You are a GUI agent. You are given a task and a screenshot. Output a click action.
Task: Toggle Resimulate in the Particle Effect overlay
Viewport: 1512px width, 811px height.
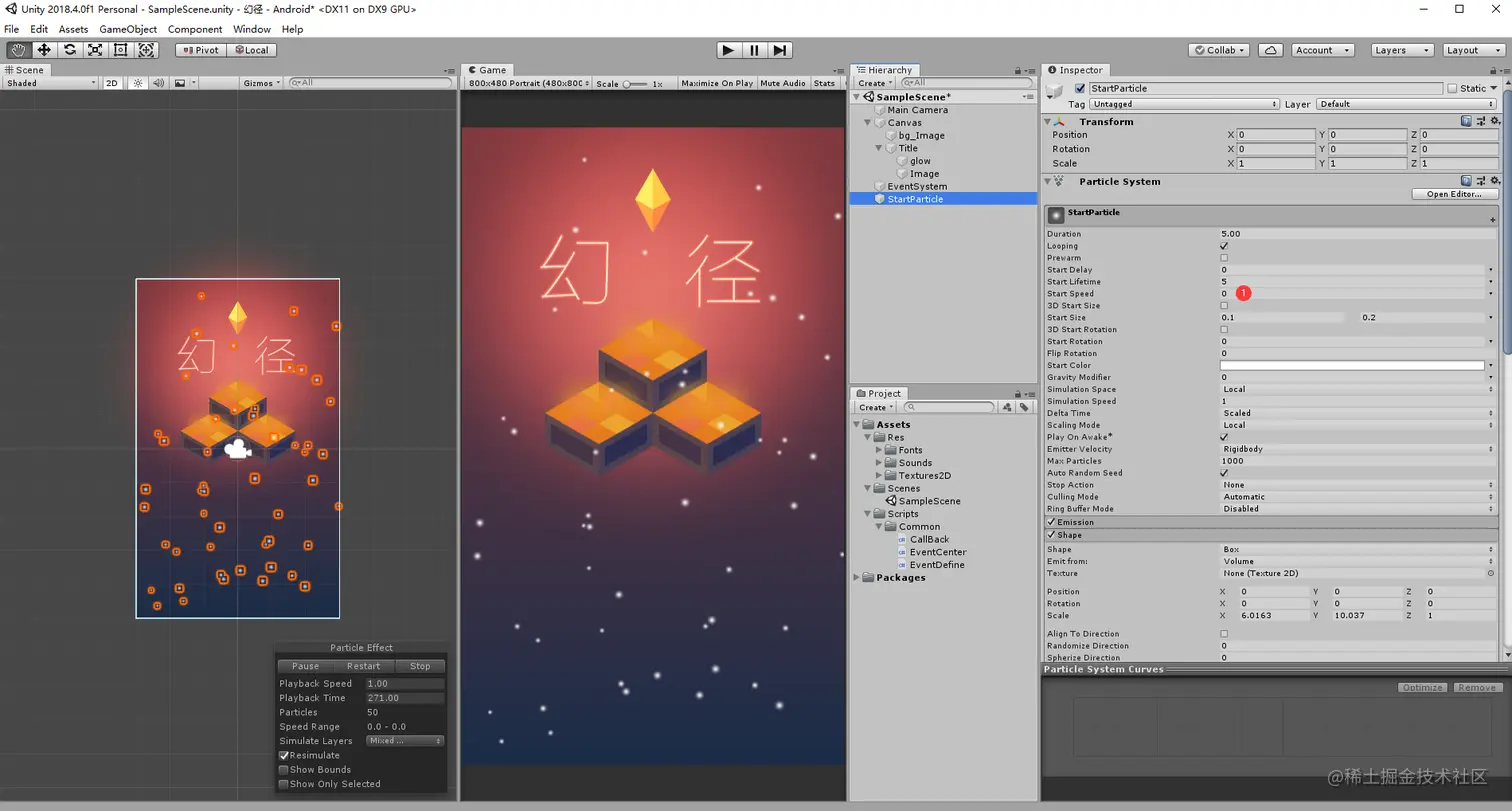[284, 756]
